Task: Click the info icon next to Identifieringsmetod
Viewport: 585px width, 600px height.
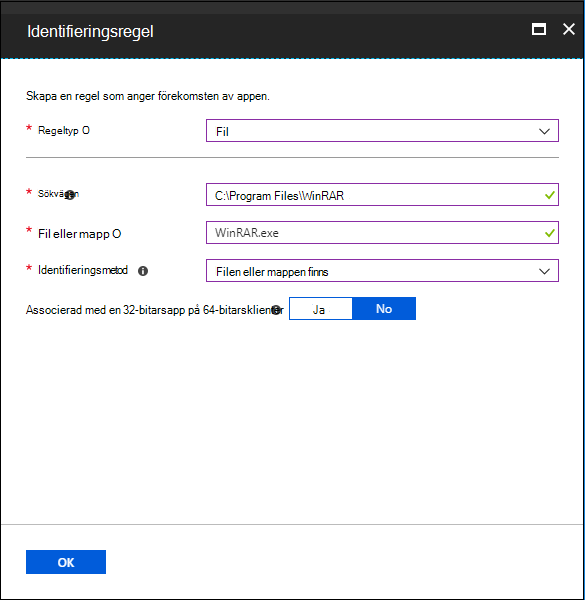Action: (x=143, y=271)
